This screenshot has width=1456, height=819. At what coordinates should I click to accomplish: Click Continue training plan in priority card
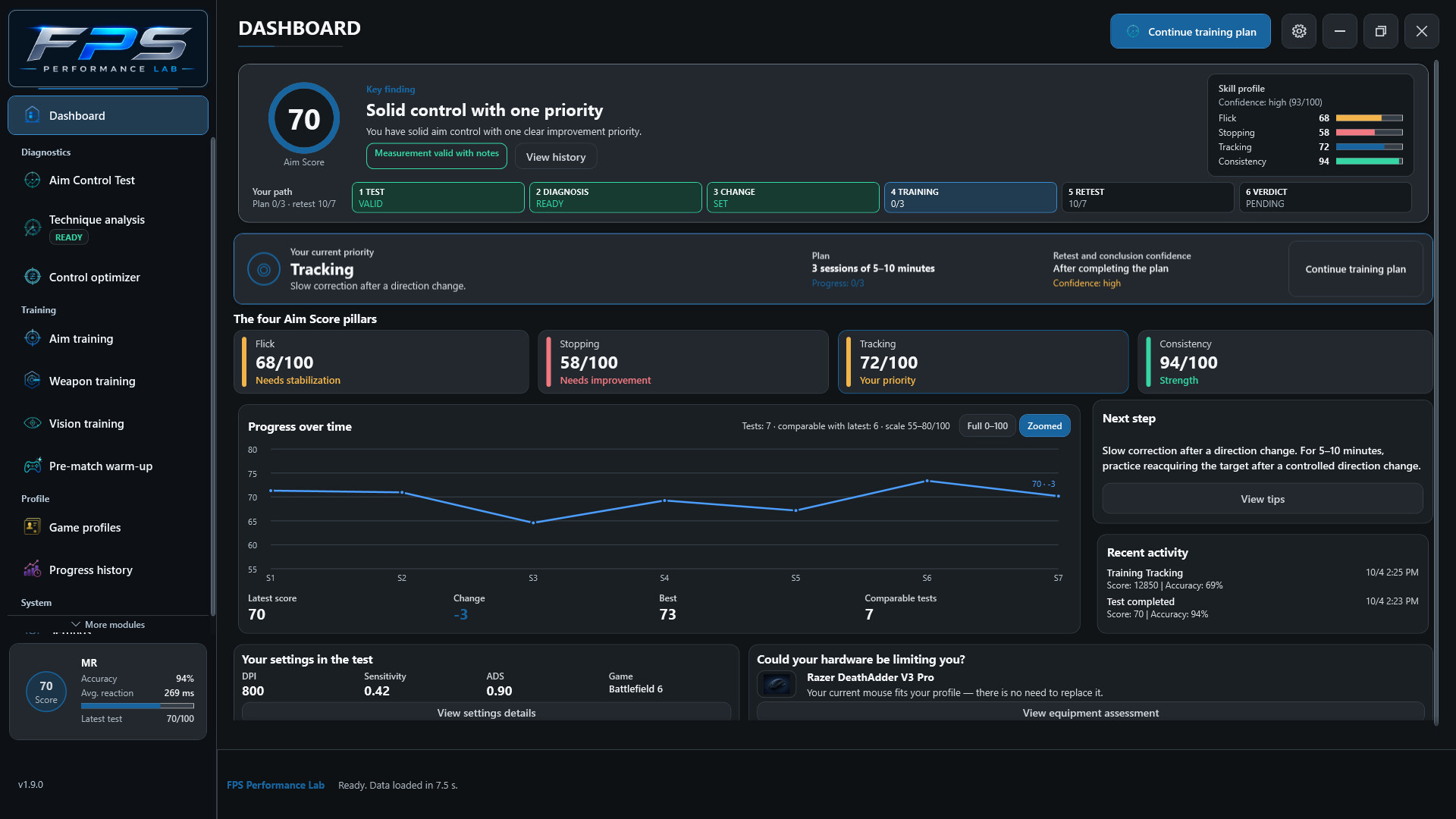(x=1355, y=269)
